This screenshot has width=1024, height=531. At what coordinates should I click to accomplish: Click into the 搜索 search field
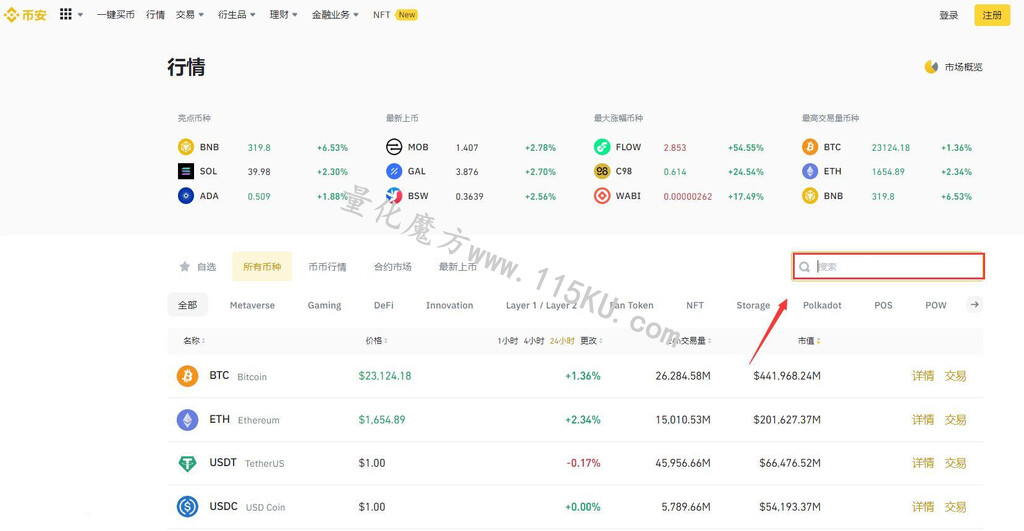888,266
